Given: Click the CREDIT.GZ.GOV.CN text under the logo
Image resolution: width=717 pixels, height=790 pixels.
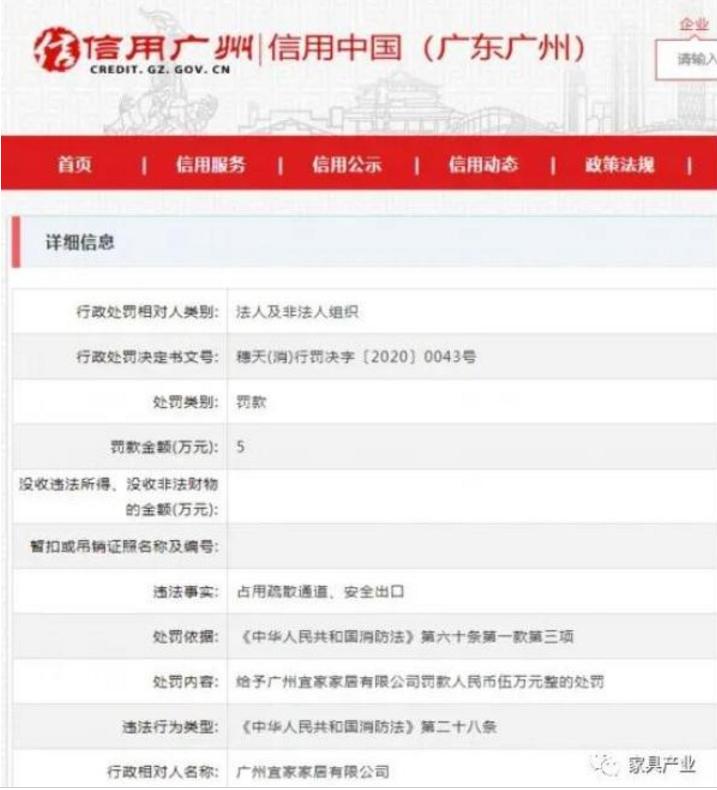Looking at the screenshot, I should pyautogui.click(x=160, y=70).
